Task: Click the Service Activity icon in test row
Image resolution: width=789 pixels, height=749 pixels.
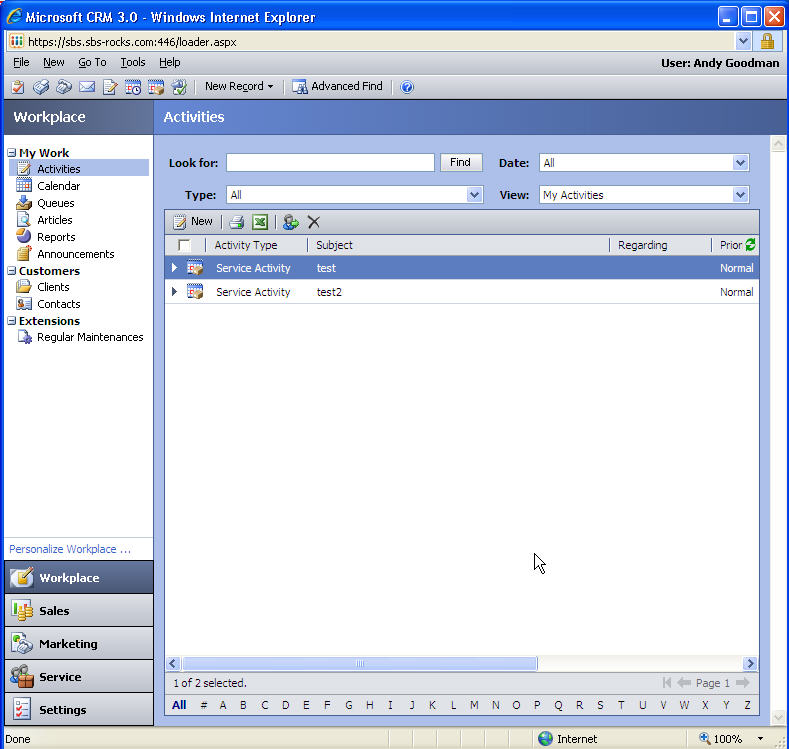Action: pos(195,268)
